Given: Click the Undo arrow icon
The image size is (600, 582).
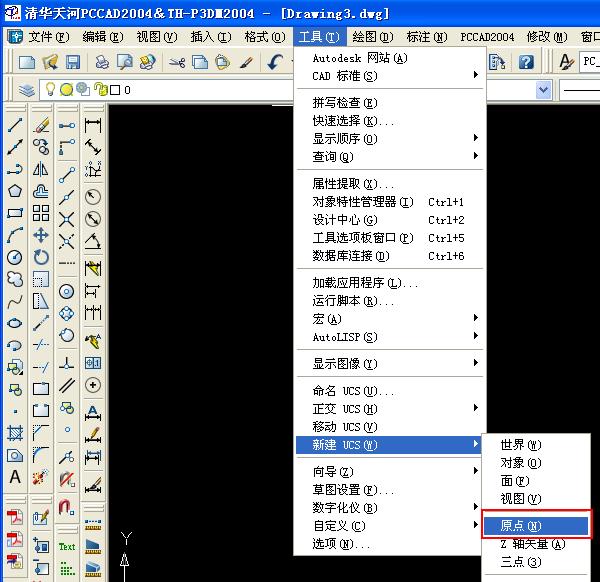Looking at the screenshot, I should 275,62.
